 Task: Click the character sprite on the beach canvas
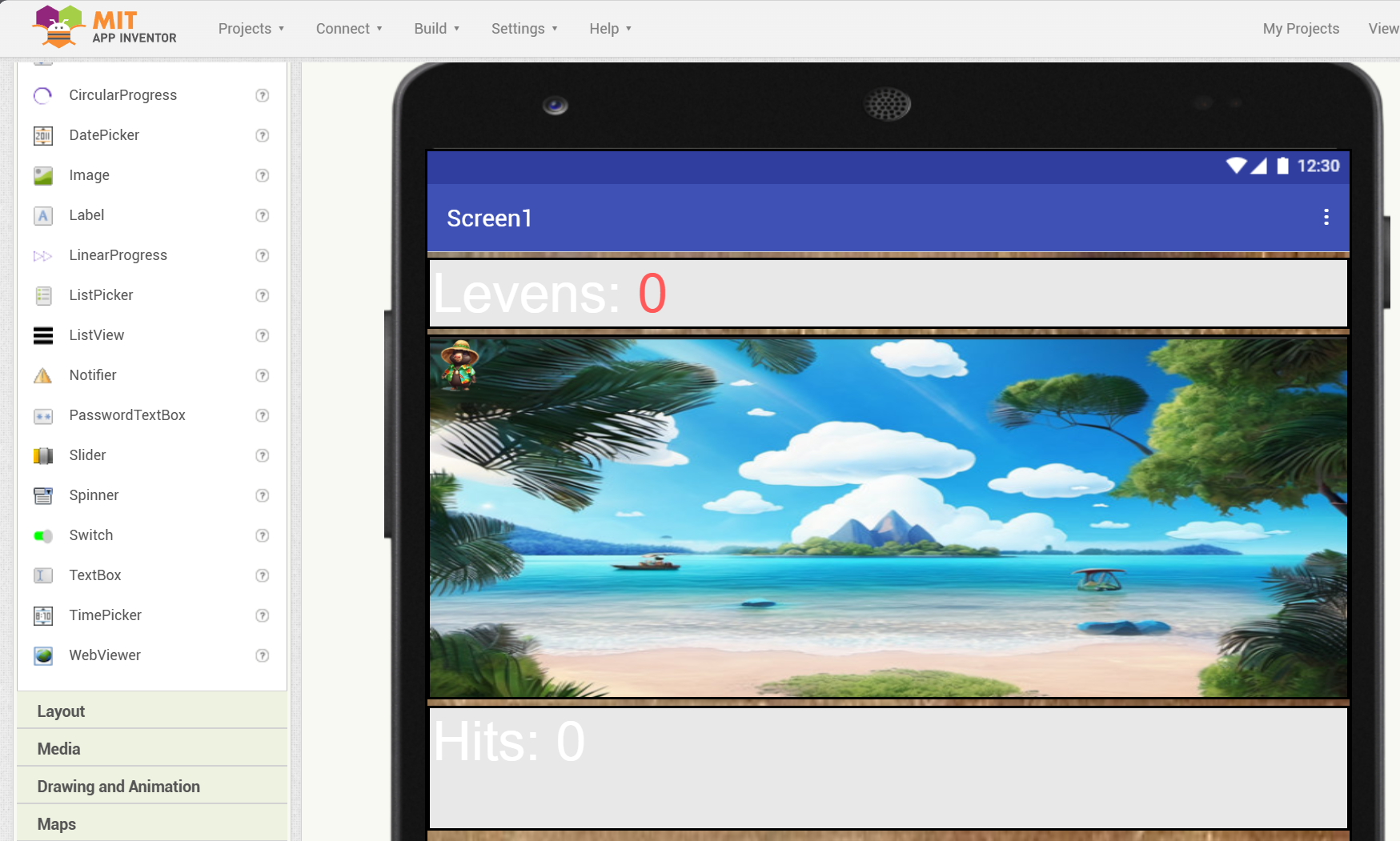point(459,365)
